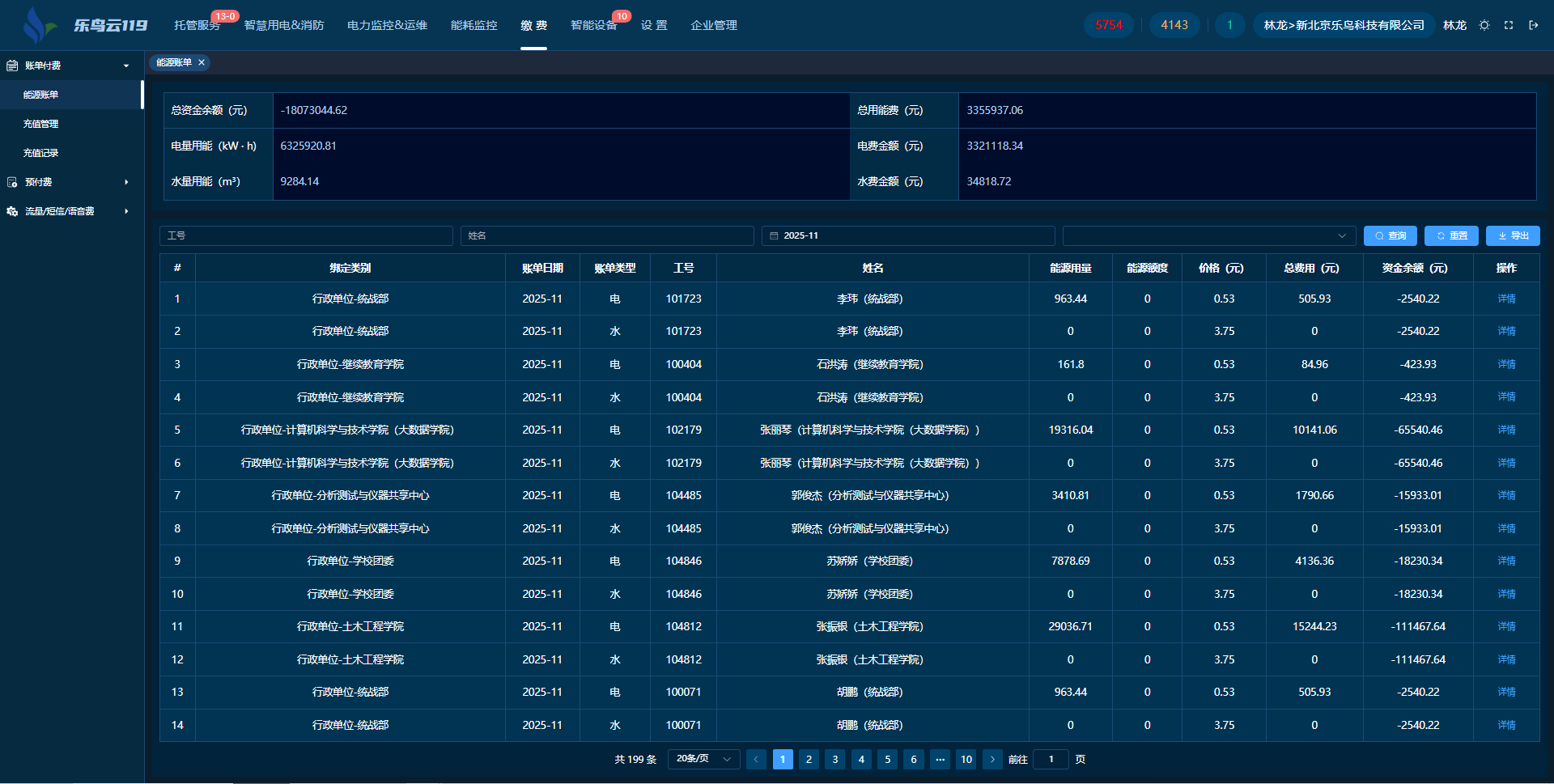This screenshot has width=1554, height=784.
Task: Click the 流量/短信/语音费 gear icon
Action: pos(12,211)
